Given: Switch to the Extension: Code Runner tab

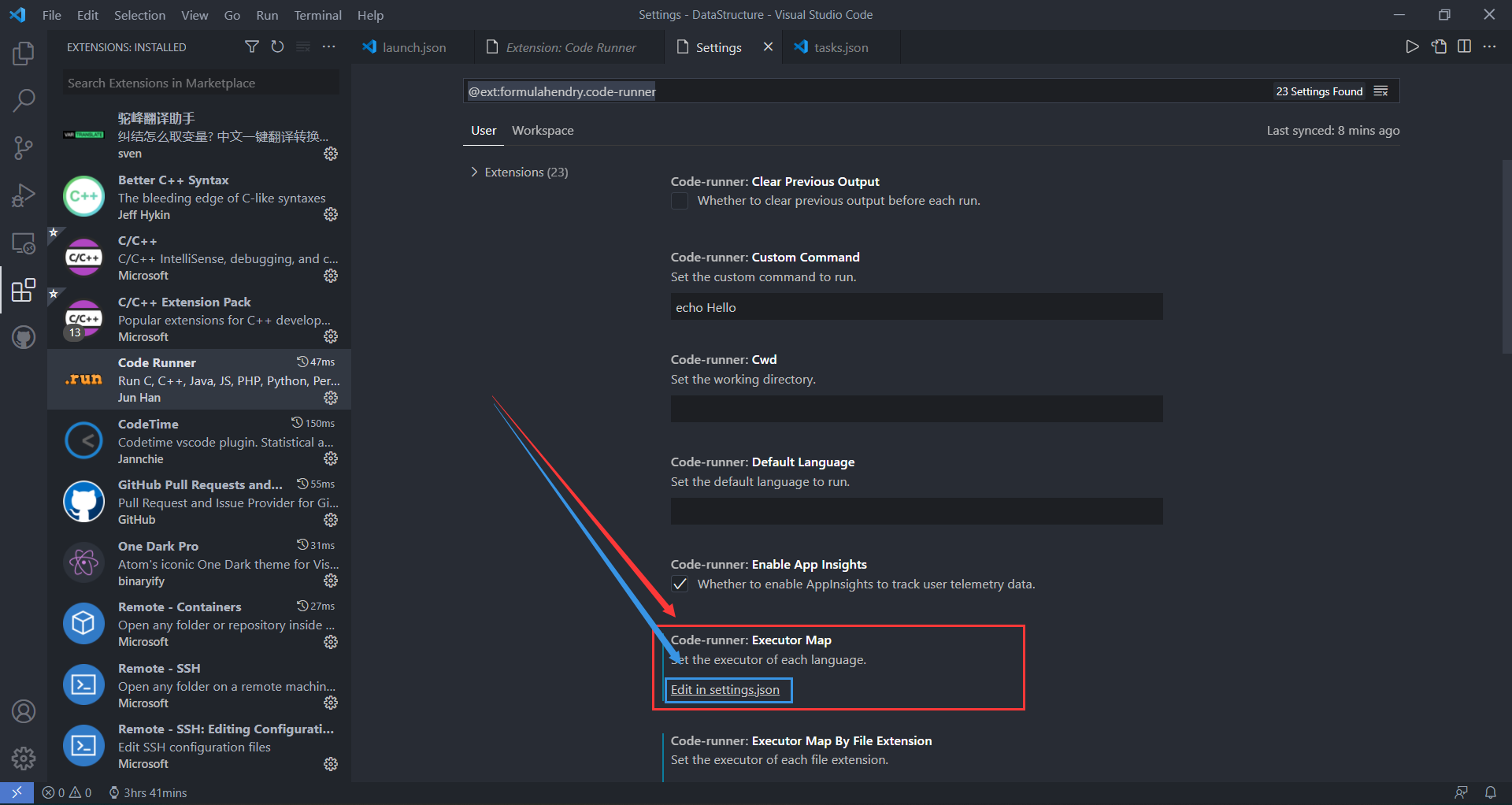Looking at the screenshot, I should pyautogui.click(x=570, y=47).
